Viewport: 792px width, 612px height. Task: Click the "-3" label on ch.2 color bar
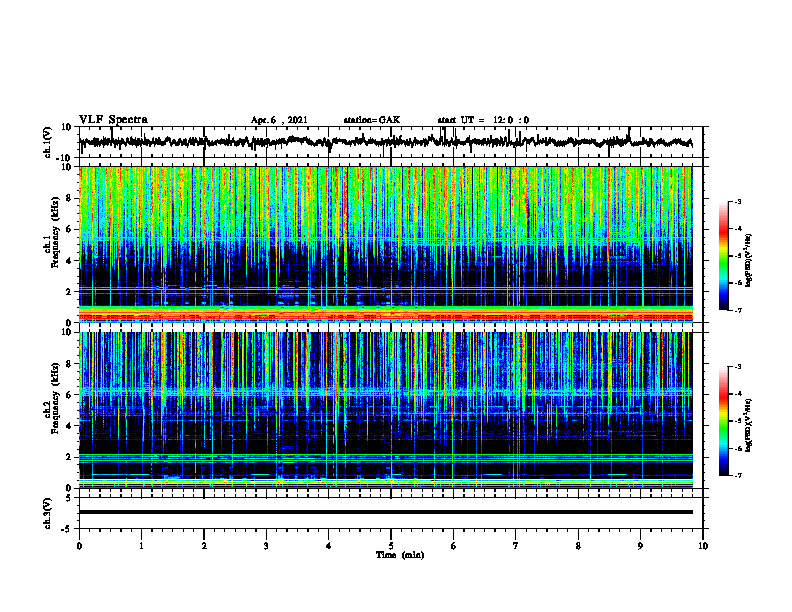(x=737, y=367)
